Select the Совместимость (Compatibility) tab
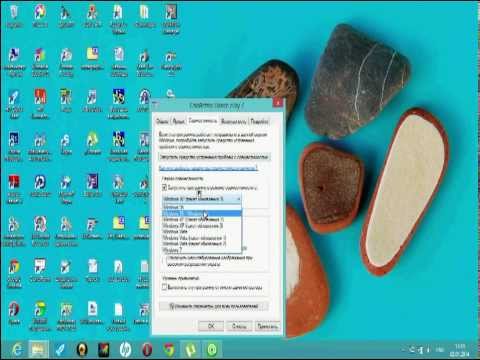The height and width of the screenshot is (360, 480). (x=203, y=121)
